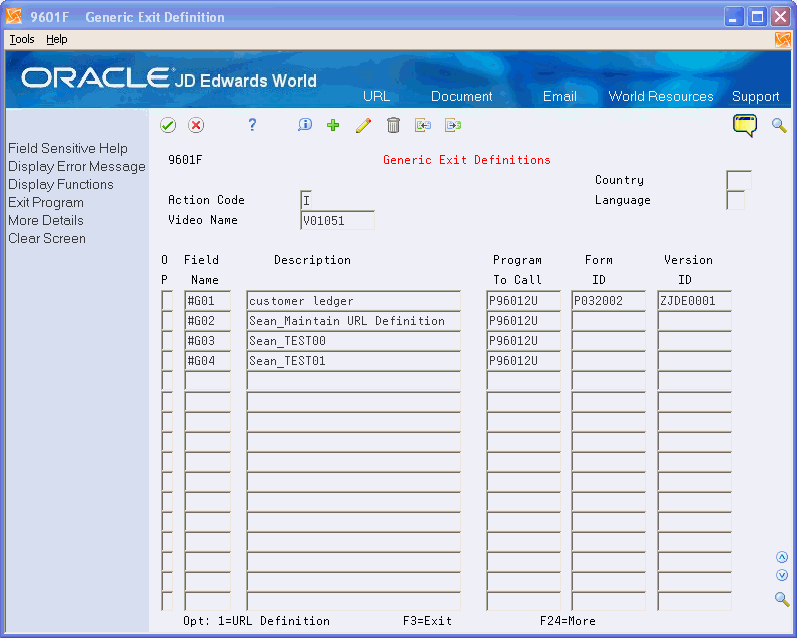Open the URL header tab
Viewport: 797px width, 638px height.
376,96
